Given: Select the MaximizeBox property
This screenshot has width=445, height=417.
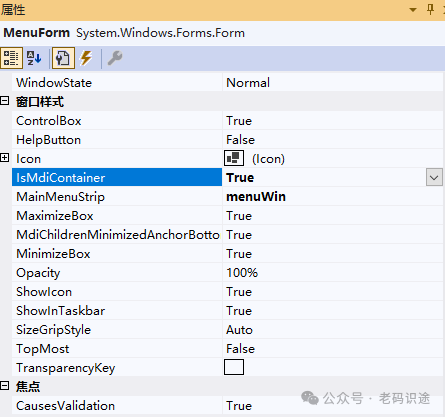Looking at the screenshot, I should (x=55, y=216).
